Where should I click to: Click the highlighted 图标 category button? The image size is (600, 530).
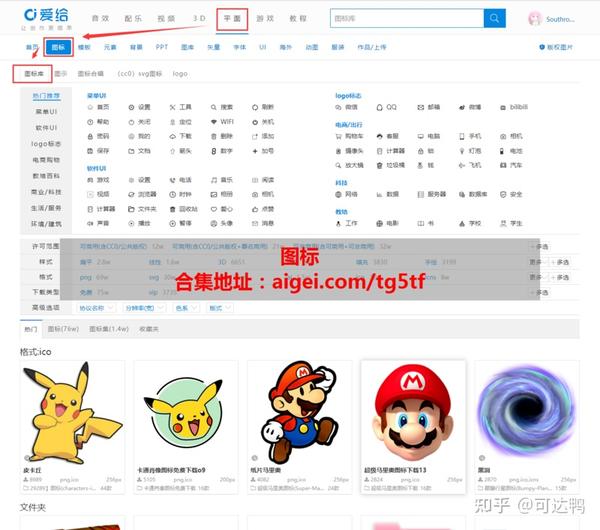pyautogui.click(x=58, y=47)
